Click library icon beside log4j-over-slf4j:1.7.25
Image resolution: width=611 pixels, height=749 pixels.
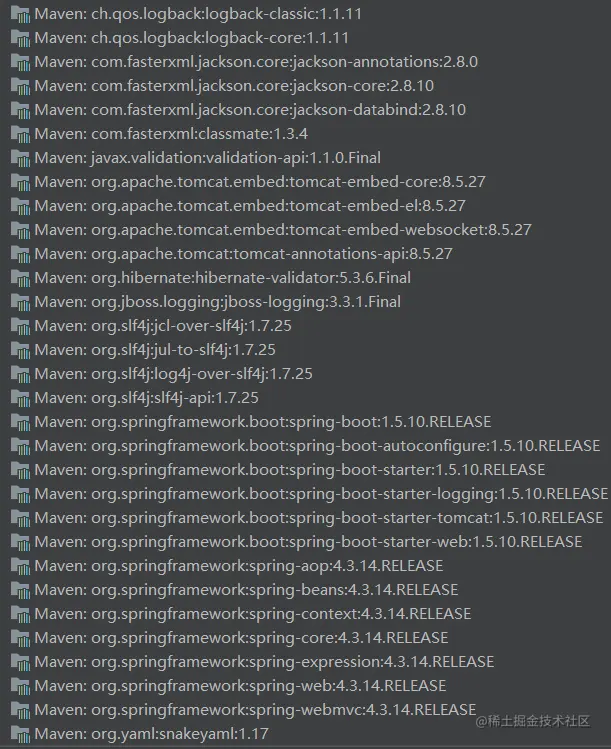point(20,374)
